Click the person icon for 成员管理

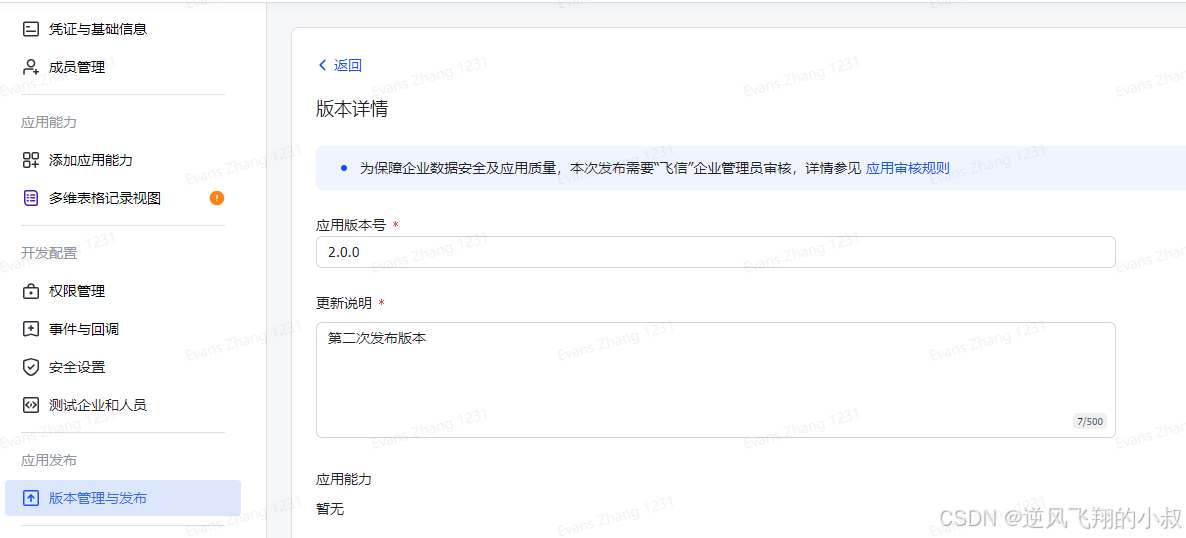point(31,67)
